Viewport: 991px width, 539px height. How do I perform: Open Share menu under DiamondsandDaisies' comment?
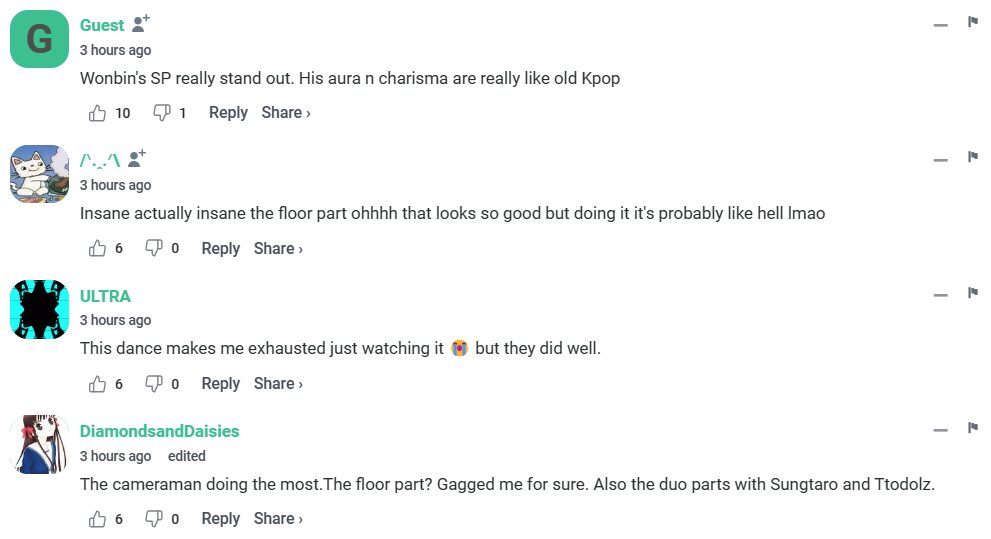coord(278,519)
